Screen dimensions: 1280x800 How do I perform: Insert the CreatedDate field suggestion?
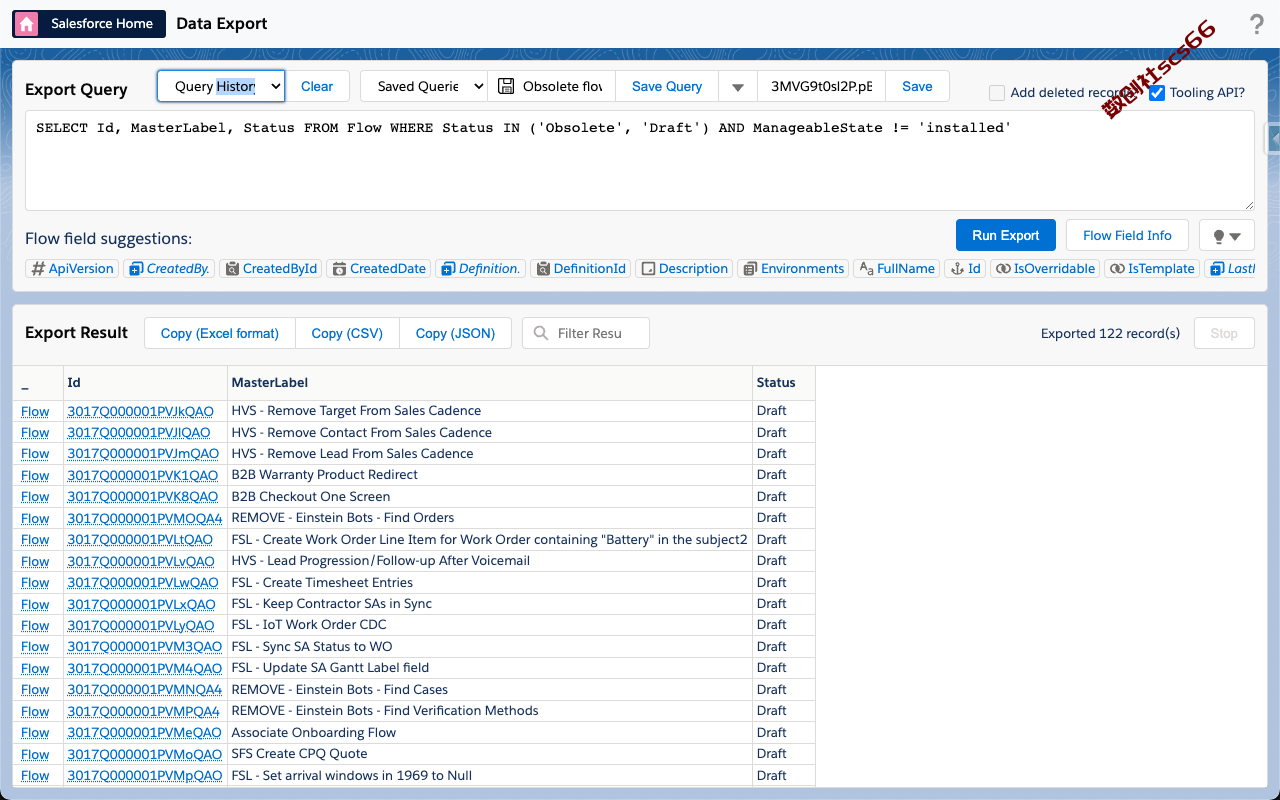[379, 268]
